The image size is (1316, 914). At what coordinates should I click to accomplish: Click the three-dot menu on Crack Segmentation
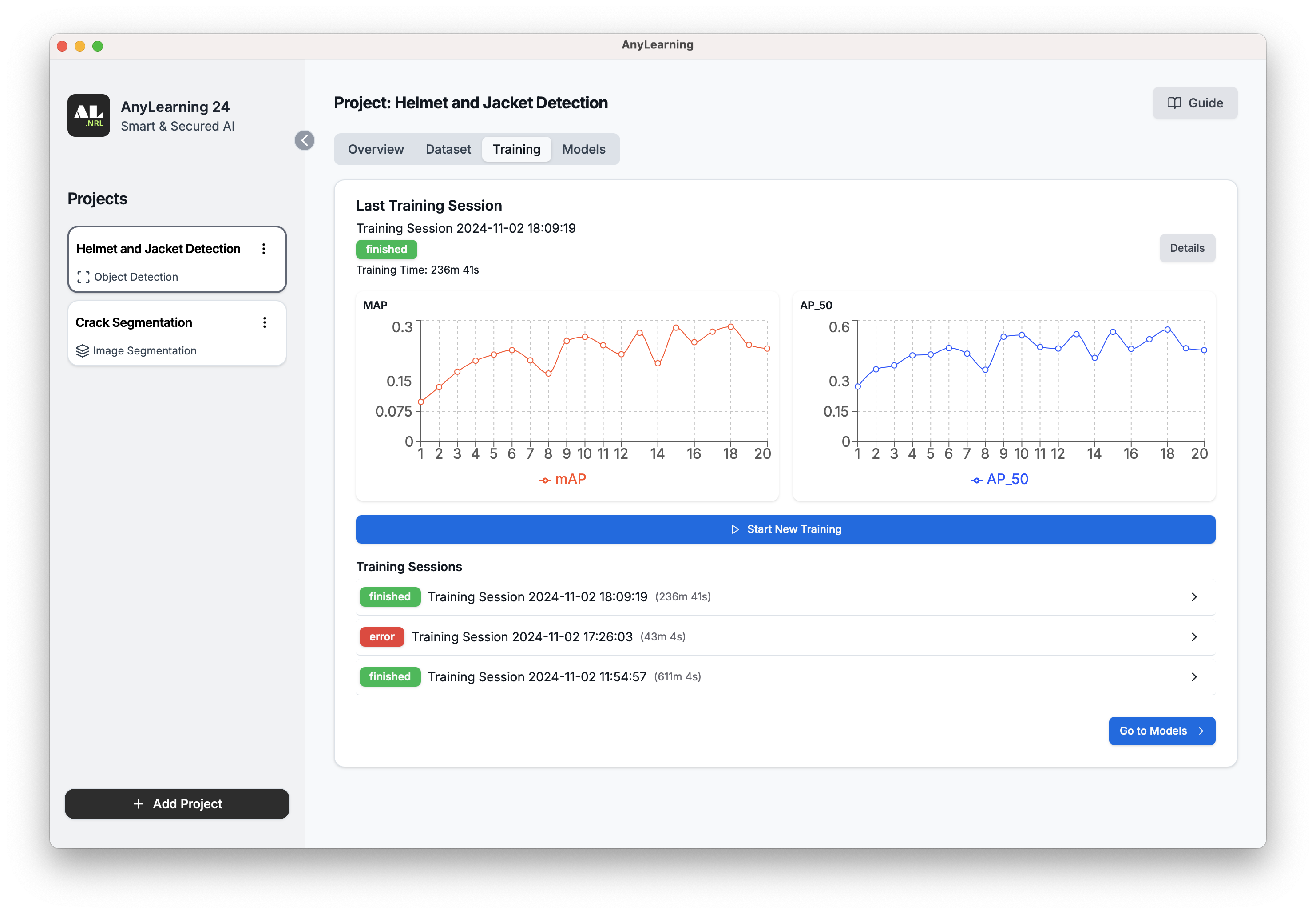point(264,322)
